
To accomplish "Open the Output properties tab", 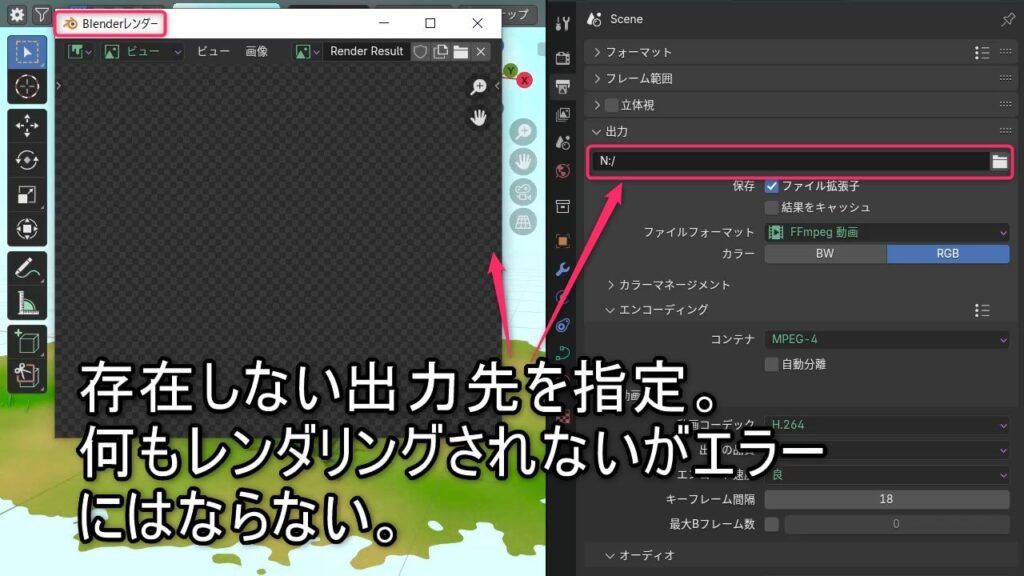I will click(562, 86).
